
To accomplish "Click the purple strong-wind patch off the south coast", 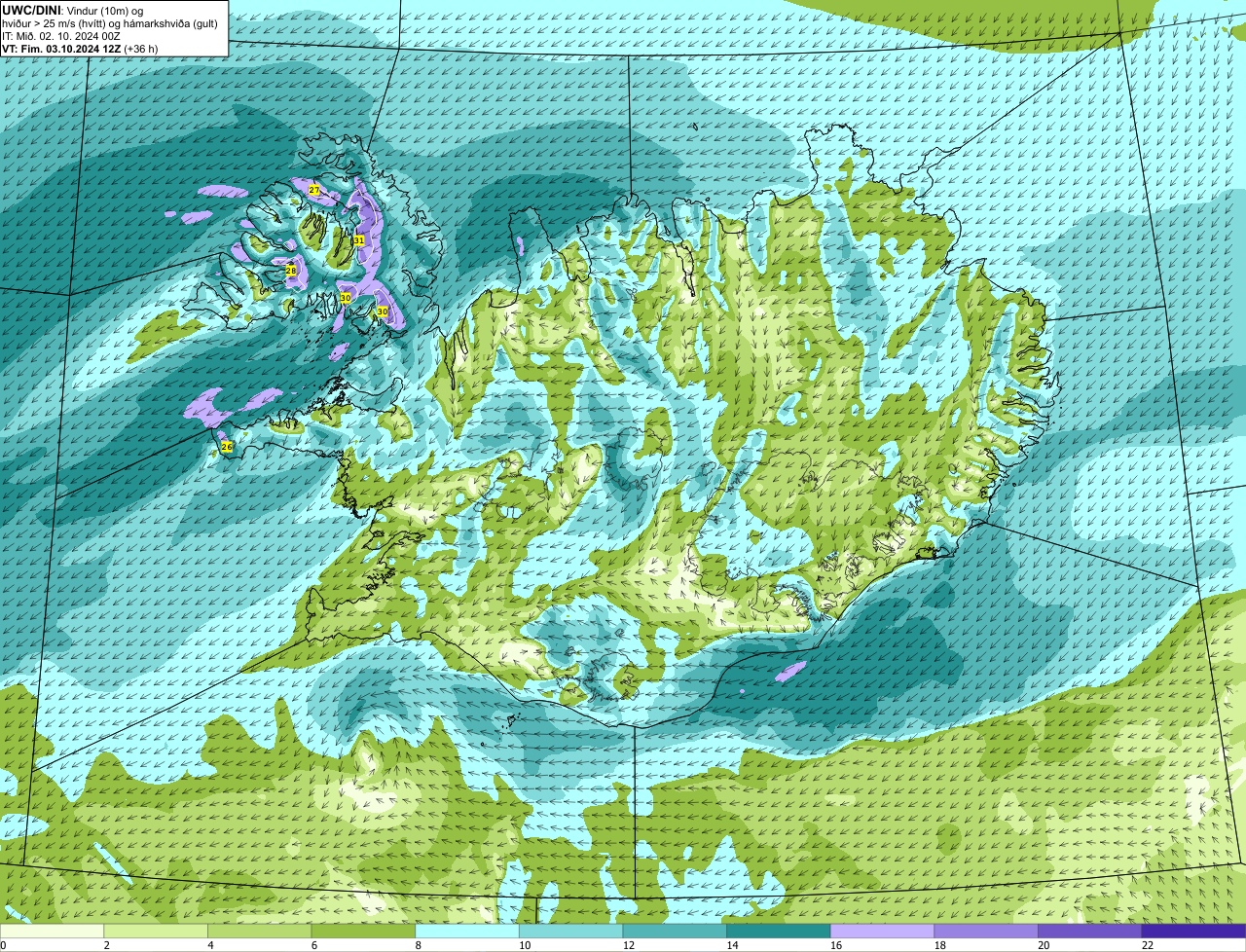I will pyautogui.click(x=791, y=672).
